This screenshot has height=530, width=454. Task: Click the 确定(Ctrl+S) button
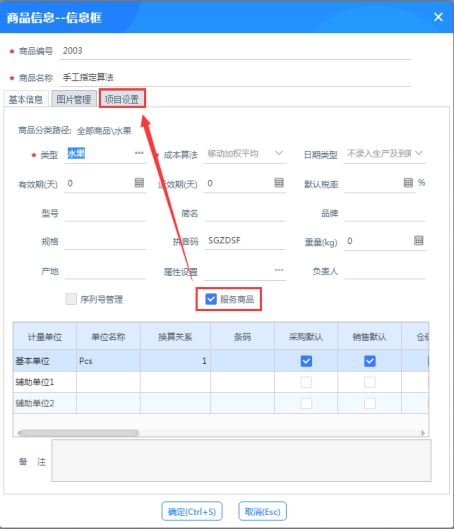(x=192, y=511)
